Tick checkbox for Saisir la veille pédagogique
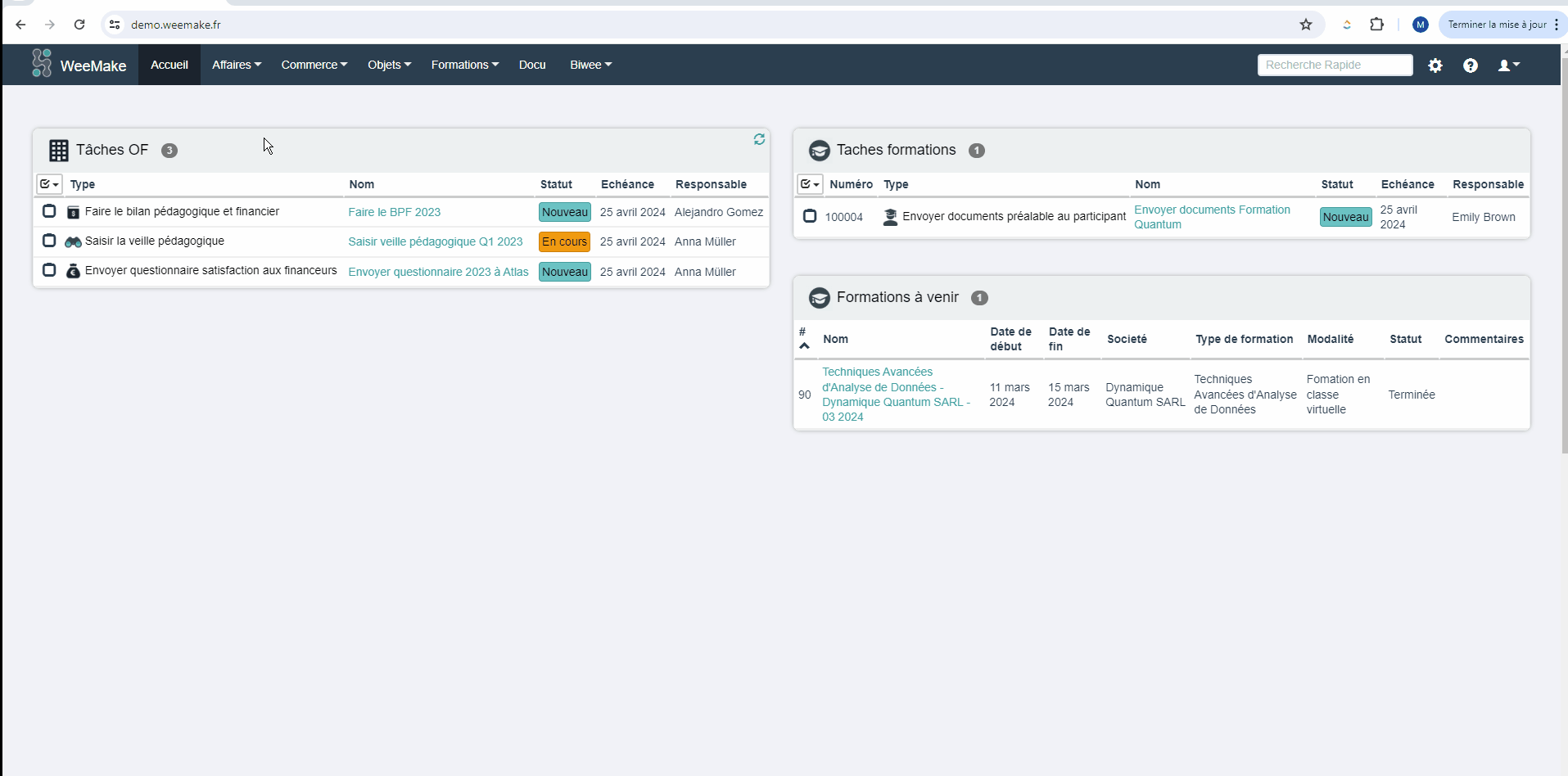 point(49,241)
